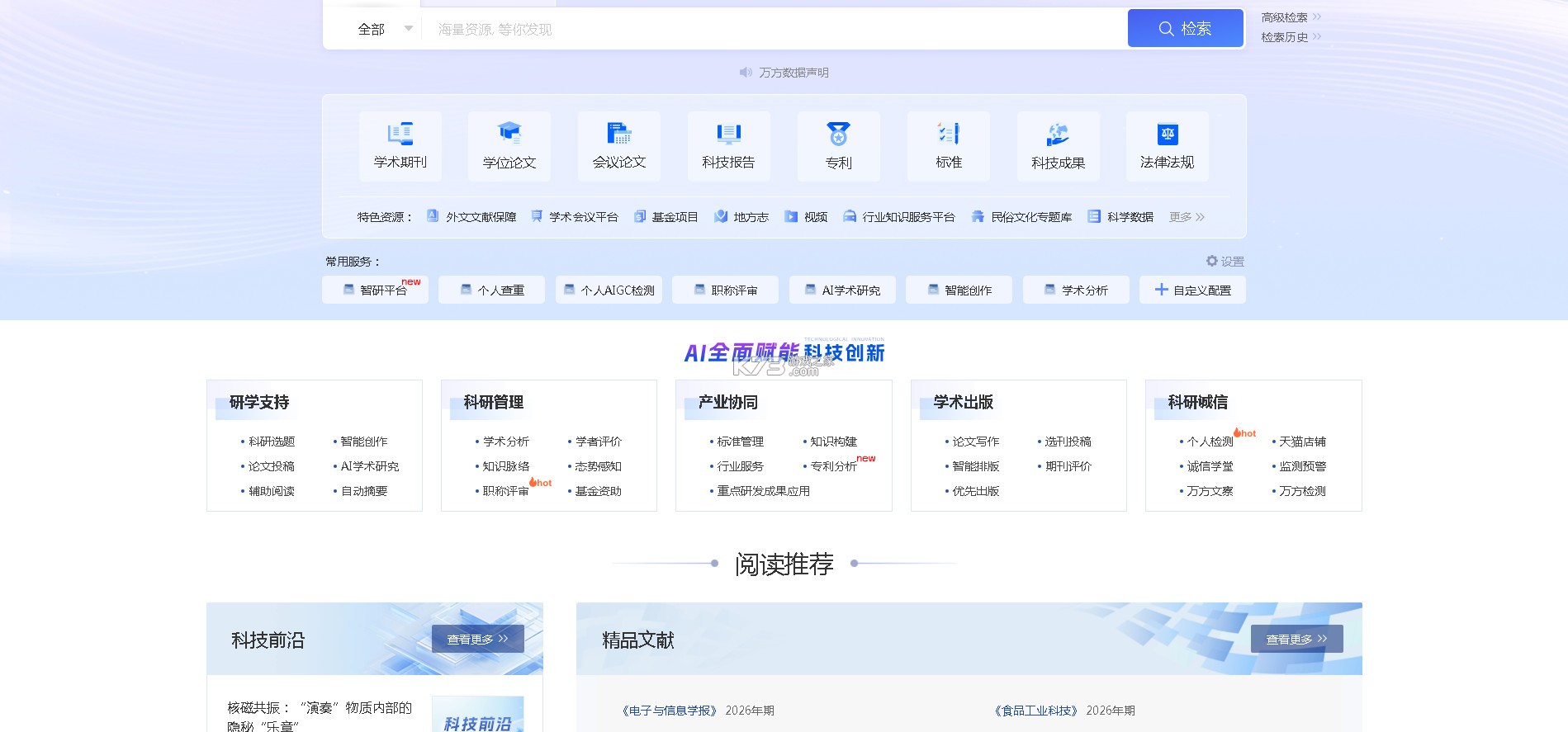Open 论文投稿 under 研学支持
Screen dimensions: 1568x732
(x=272, y=466)
